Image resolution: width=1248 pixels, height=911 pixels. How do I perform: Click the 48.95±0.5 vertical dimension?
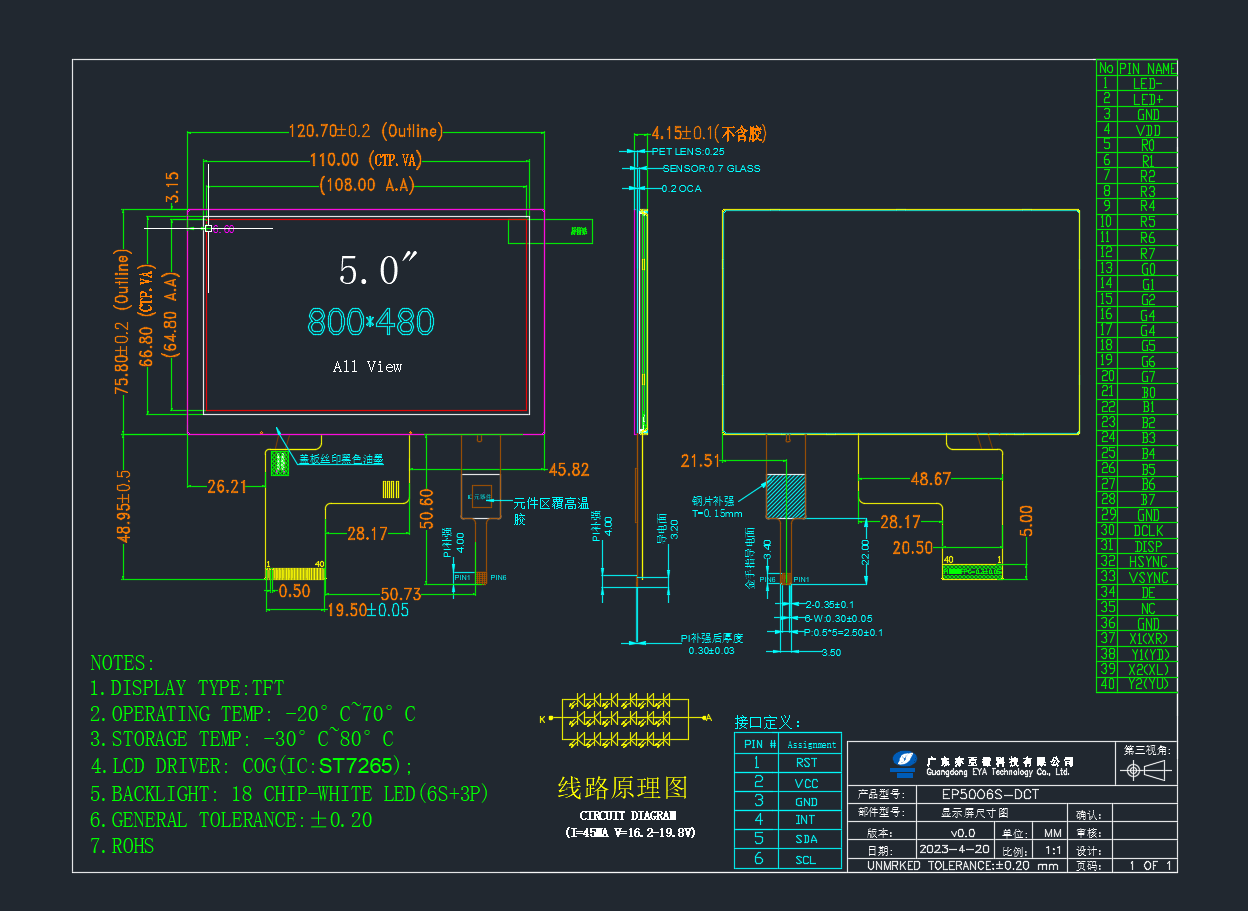click(124, 507)
